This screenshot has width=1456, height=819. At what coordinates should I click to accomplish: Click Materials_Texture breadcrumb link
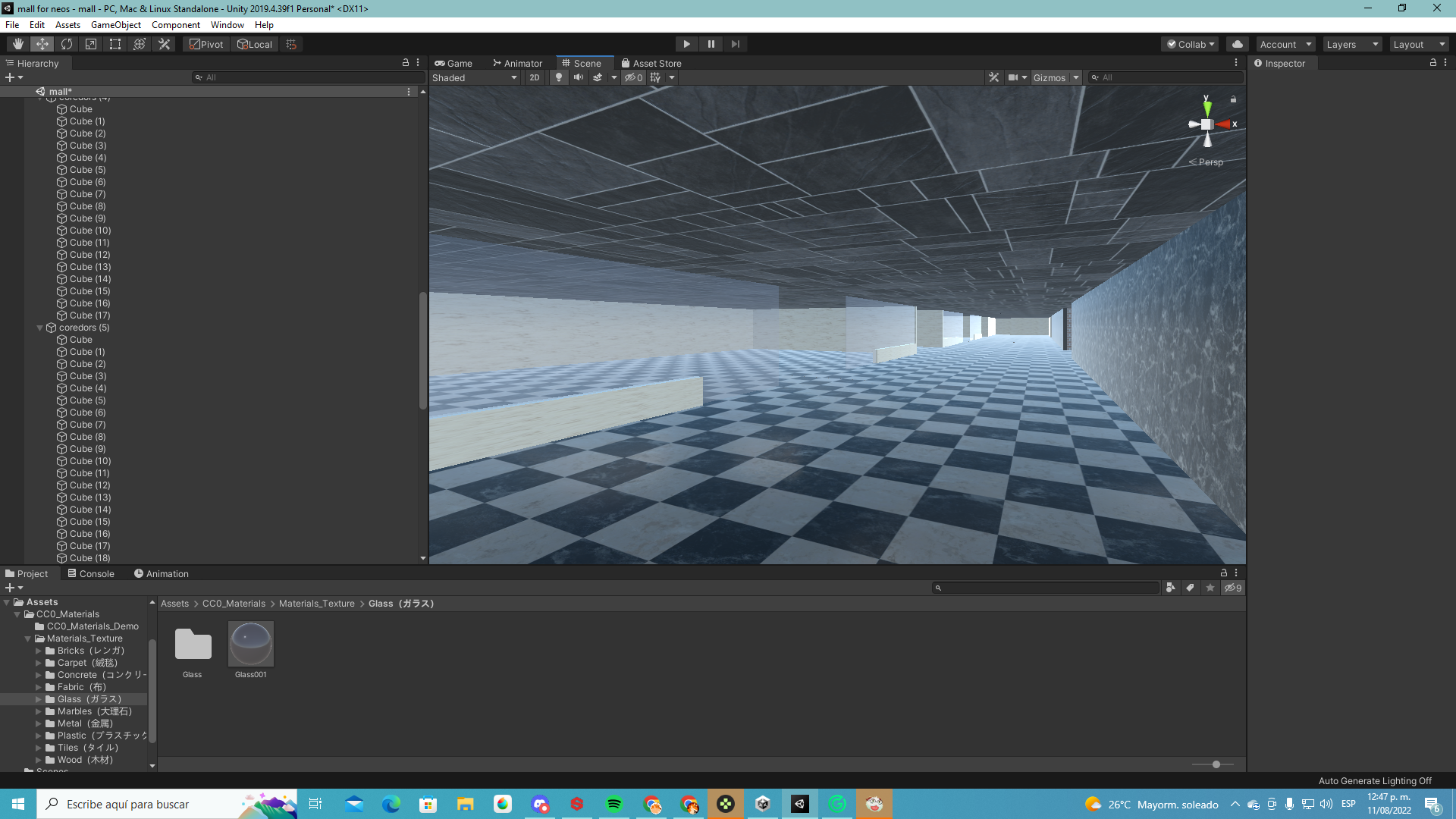click(316, 604)
